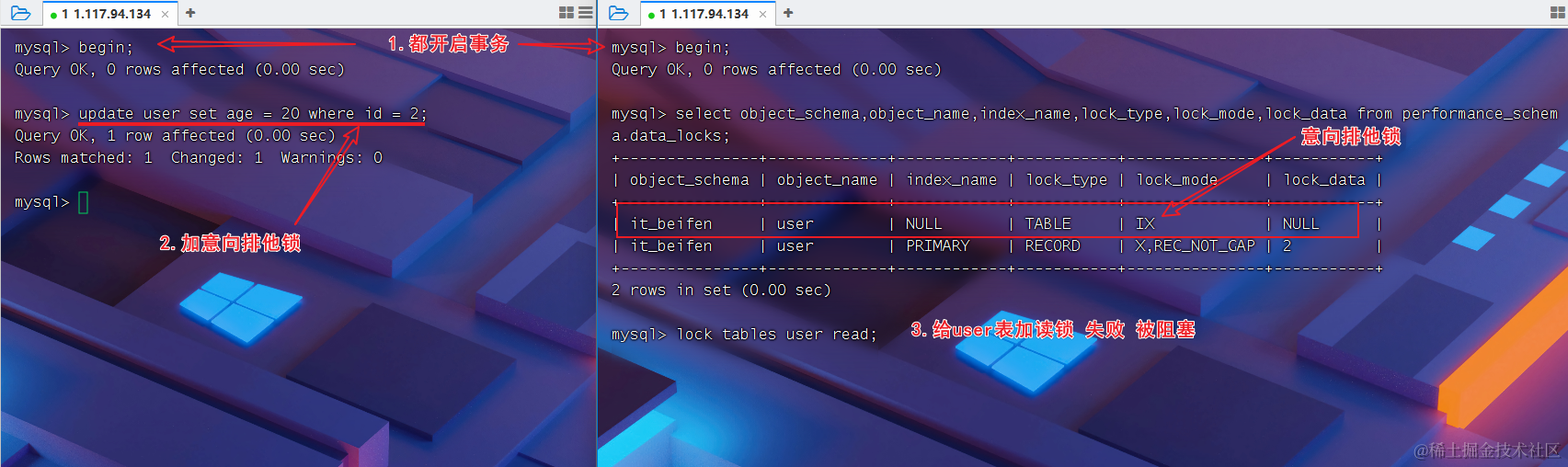Click the 'X,REC_NOT_GAP' lock_mode value
The width and height of the screenshot is (1568, 467).
1196,245
